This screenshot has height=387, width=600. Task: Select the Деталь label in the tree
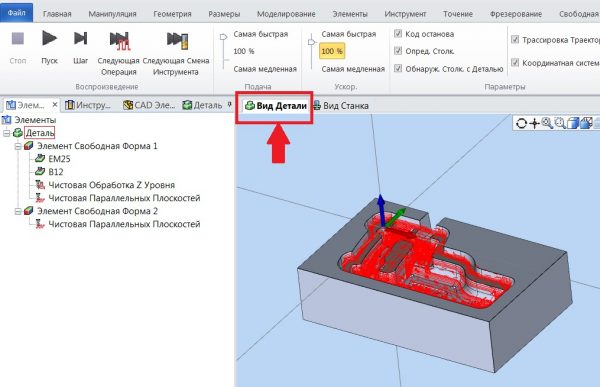point(40,133)
